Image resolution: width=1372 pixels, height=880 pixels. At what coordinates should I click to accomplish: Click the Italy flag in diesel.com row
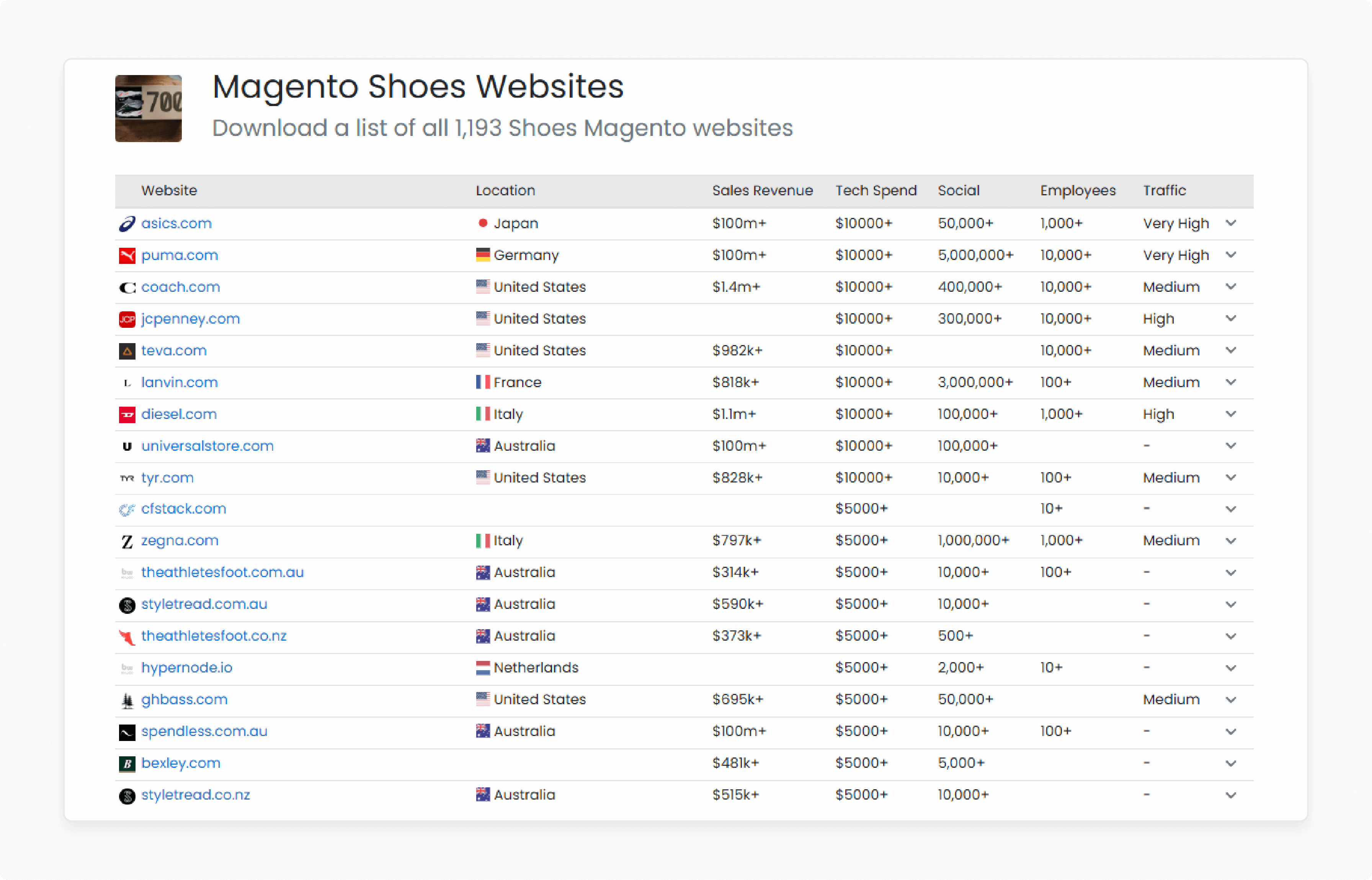point(483,413)
